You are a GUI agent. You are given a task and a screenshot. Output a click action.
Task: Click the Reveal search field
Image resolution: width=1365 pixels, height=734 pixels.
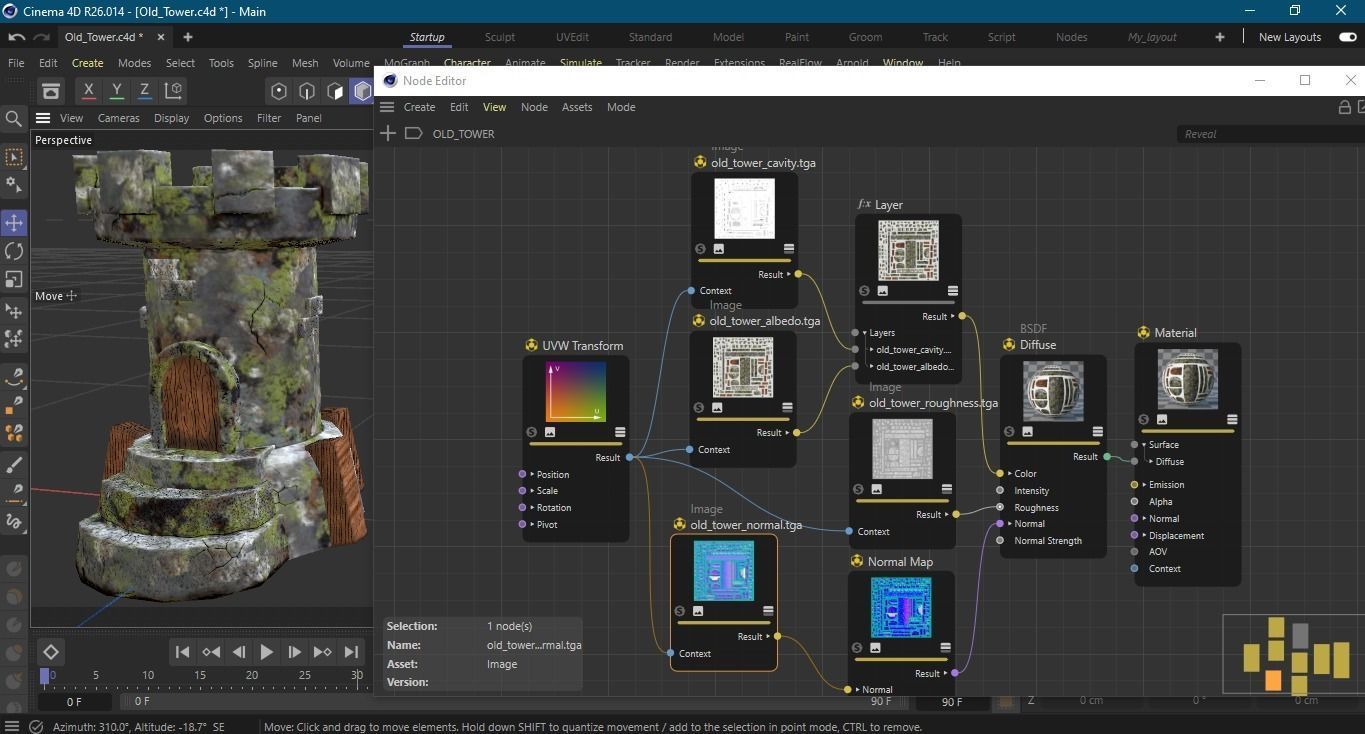[x=1270, y=134]
